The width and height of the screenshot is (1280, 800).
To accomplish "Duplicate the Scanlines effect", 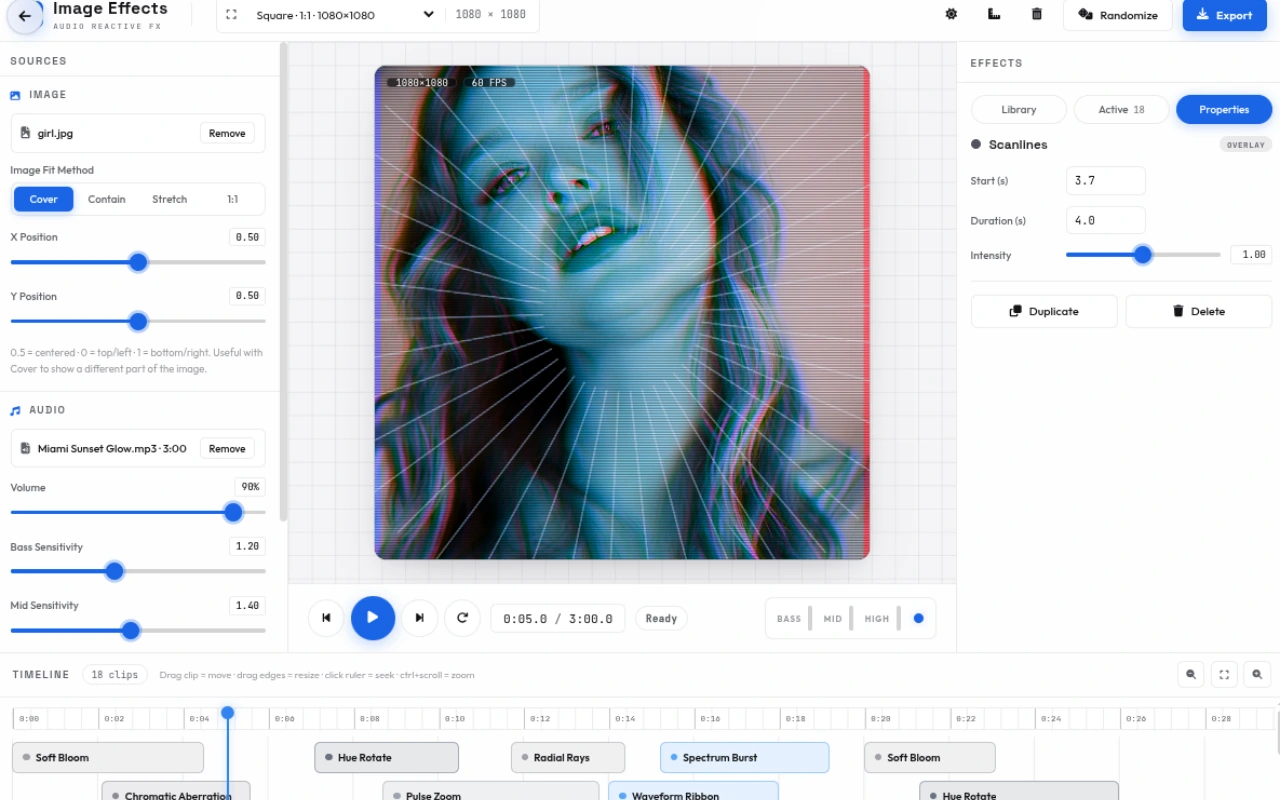I will tap(1044, 311).
